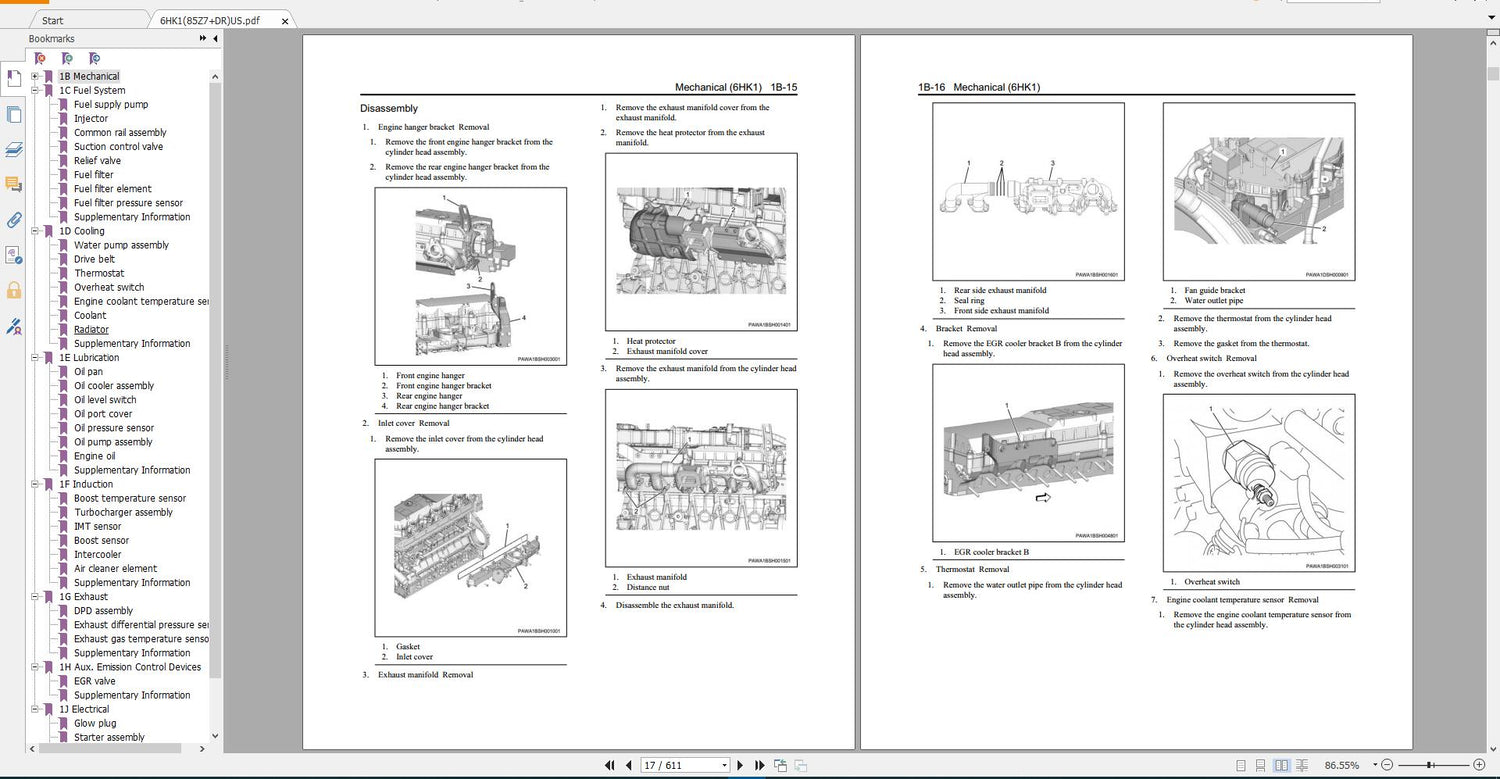
Task: Collapse the Bookmarks panel with left arrow
Action: coord(215,38)
